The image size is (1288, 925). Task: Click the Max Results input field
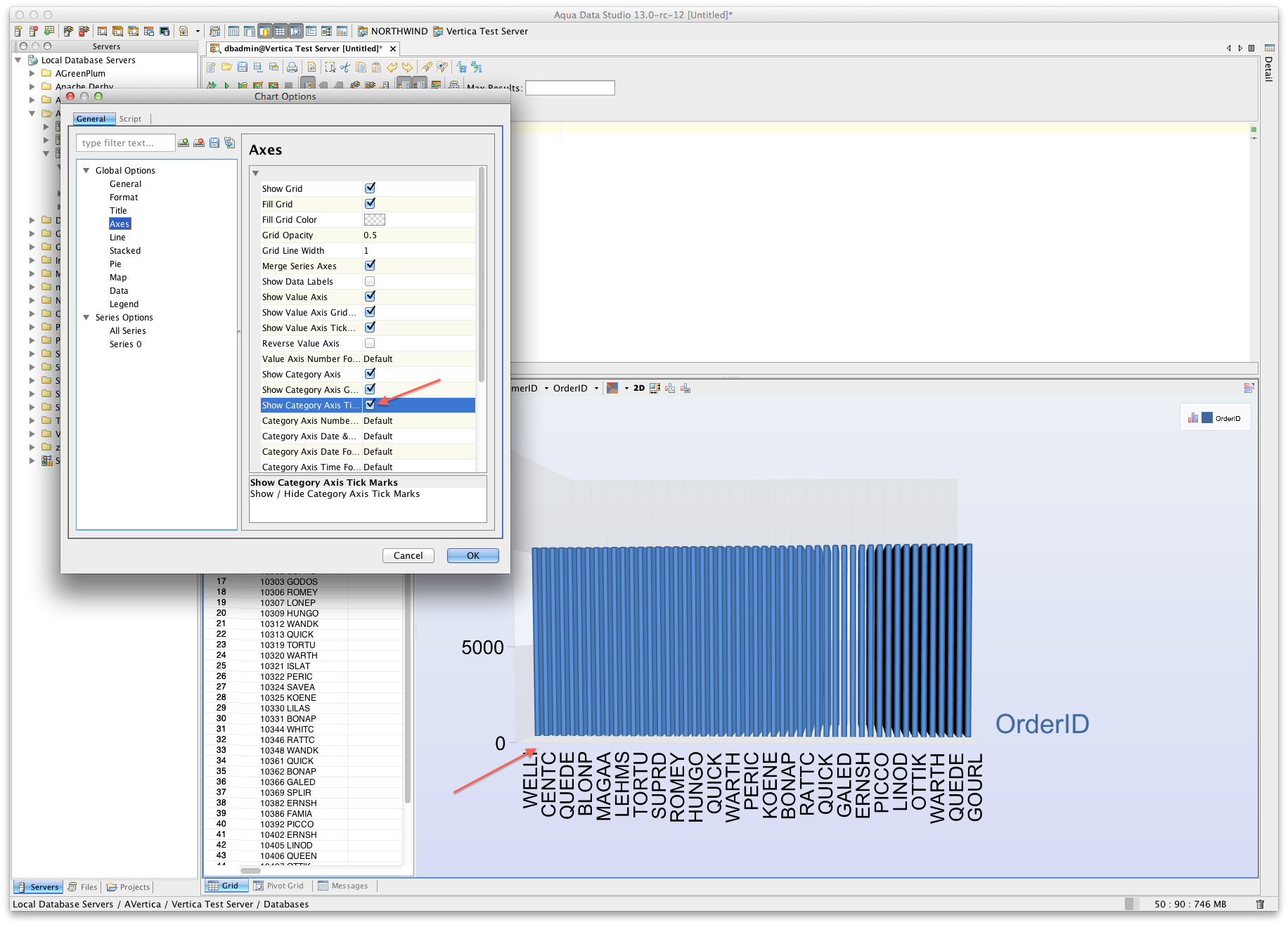click(x=569, y=88)
